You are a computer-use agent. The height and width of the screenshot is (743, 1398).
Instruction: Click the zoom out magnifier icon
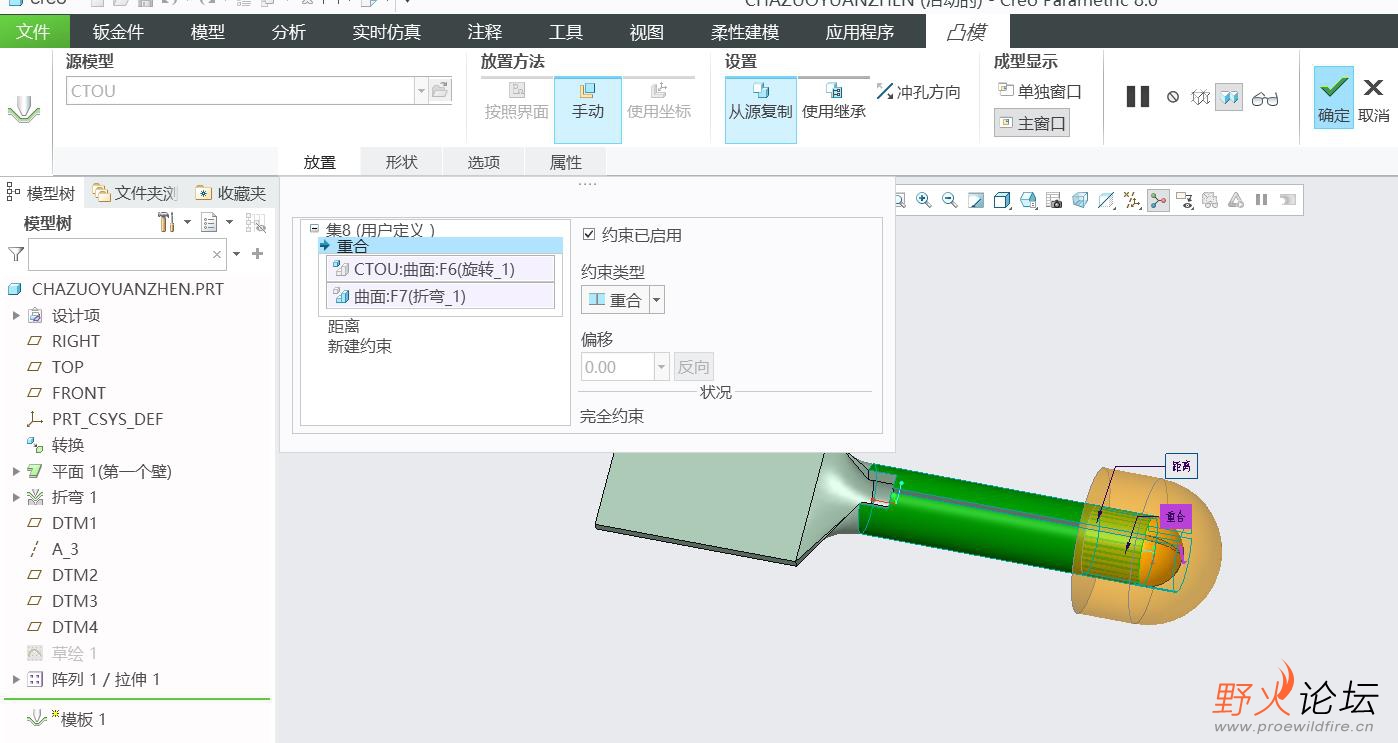point(950,200)
